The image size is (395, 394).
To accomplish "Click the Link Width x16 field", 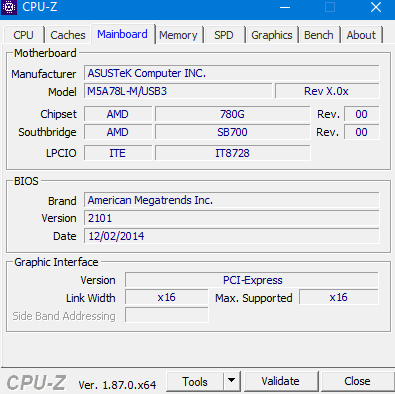I will [x=167, y=297].
